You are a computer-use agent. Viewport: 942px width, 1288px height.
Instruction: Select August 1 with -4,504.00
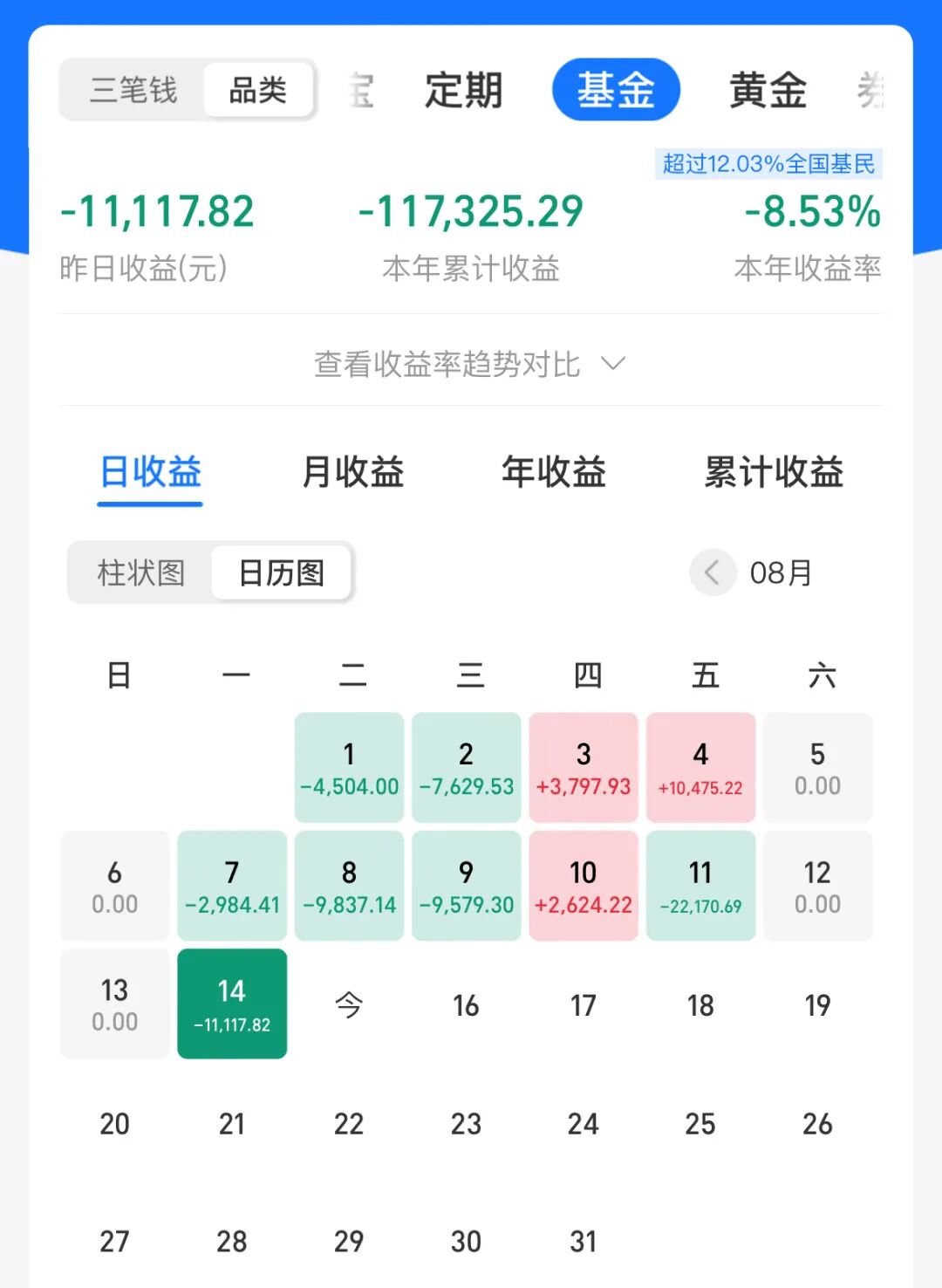pos(349,768)
